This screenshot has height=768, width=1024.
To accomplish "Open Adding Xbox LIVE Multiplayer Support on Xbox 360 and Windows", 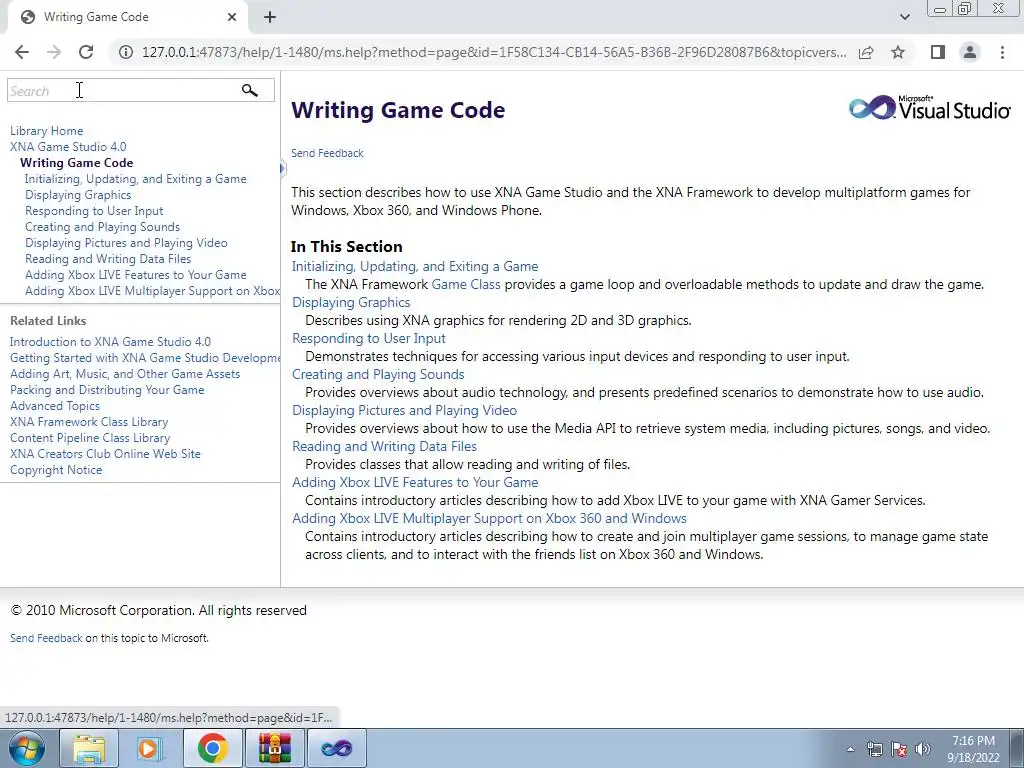I will click(489, 518).
